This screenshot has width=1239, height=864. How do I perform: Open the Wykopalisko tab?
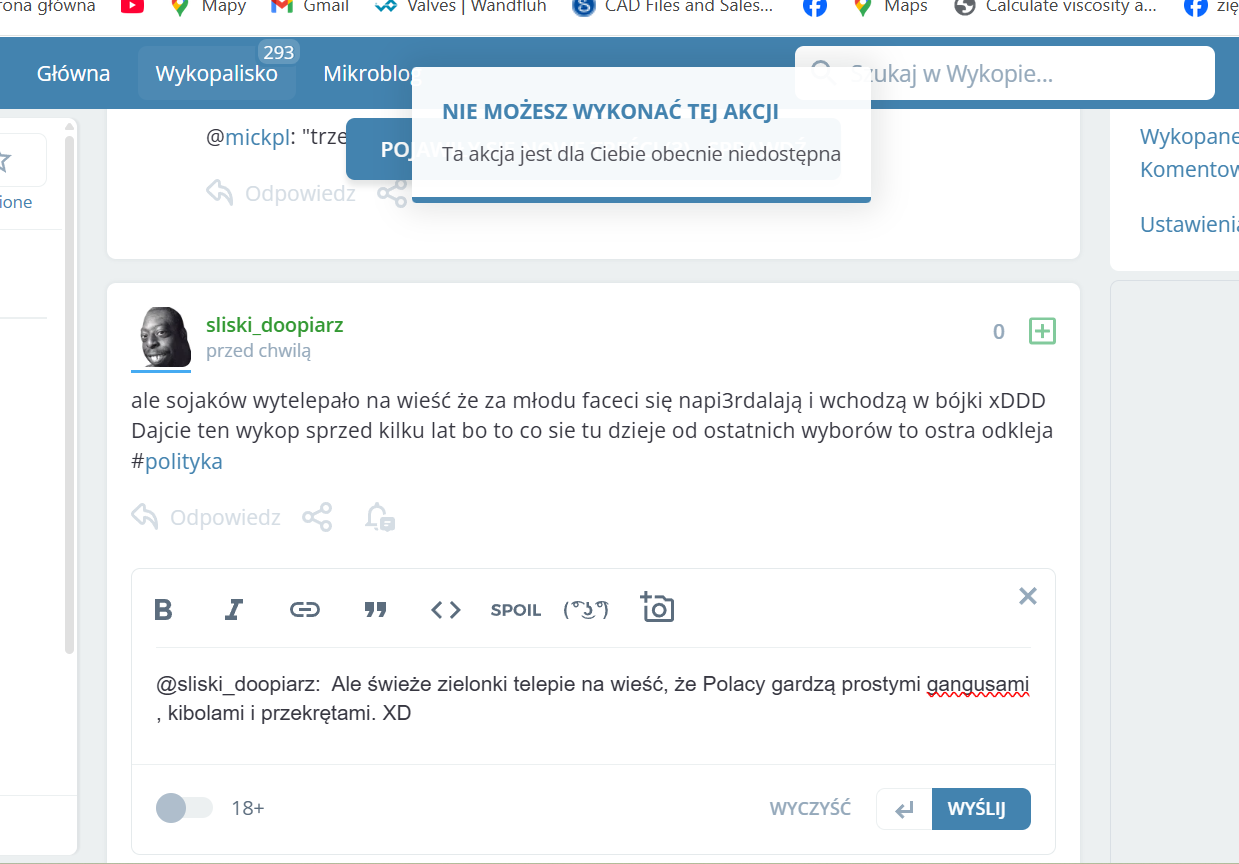coord(217,73)
